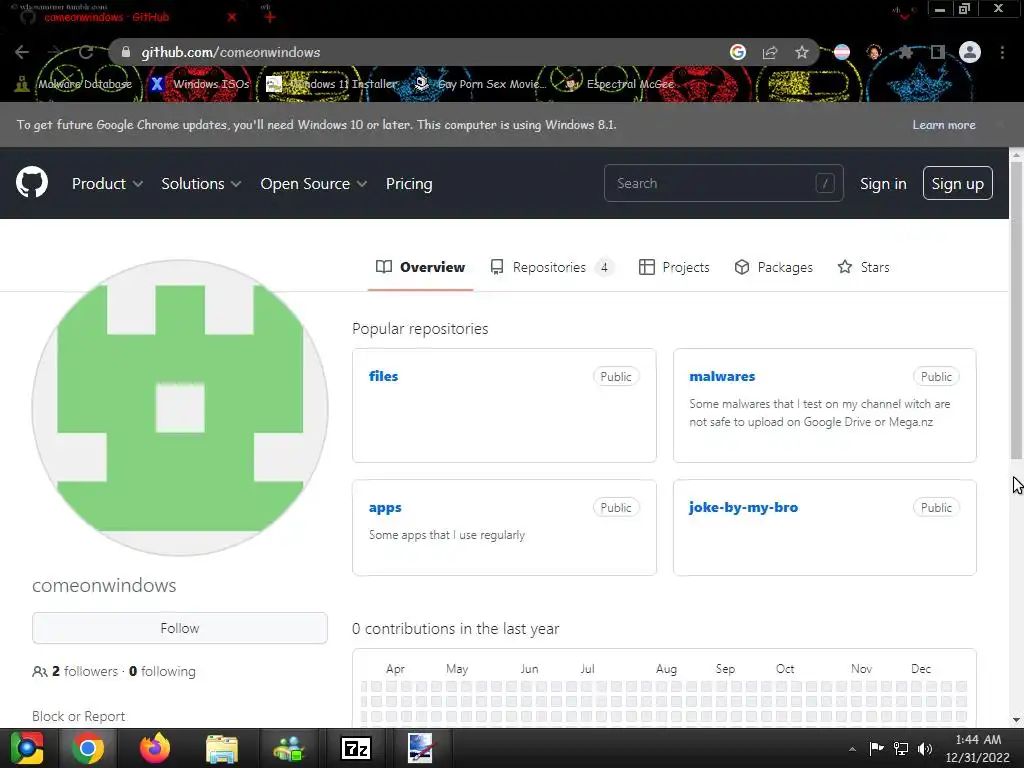
Task: Switch to the Stars tab
Action: tap(863, 267)
